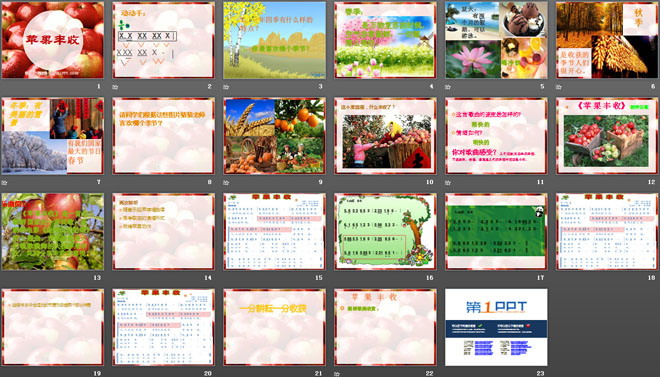Click the slide number label 20
660x377 pixels.
click(208, 373)
